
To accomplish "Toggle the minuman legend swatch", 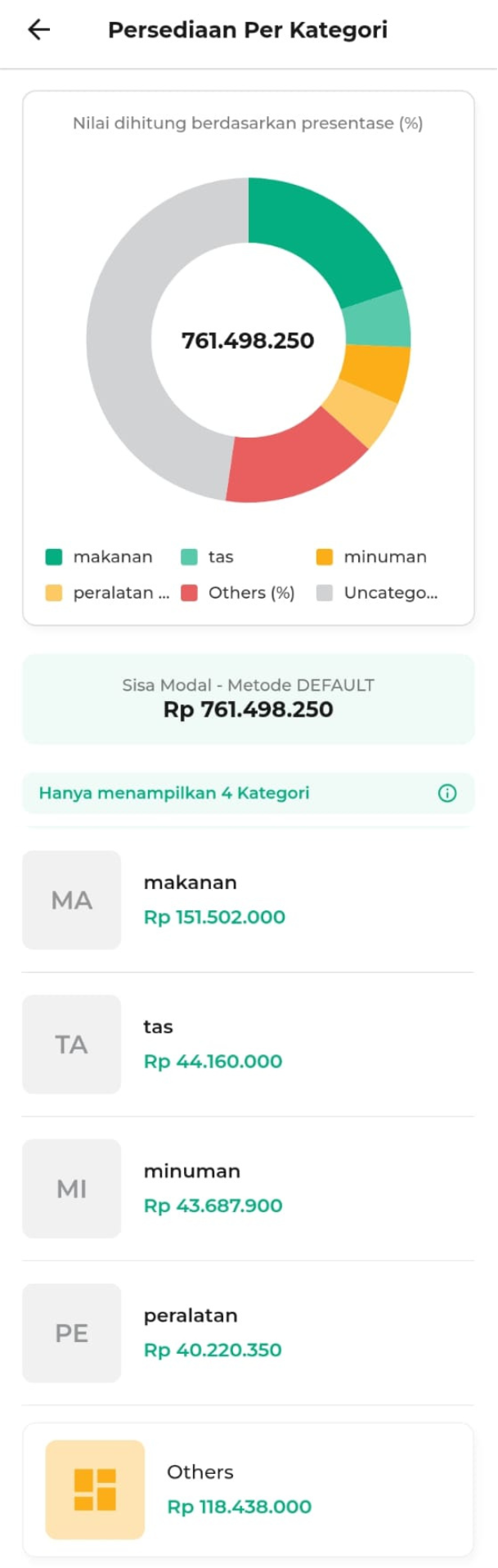I will pyautogui.click(x=325, y=557).
